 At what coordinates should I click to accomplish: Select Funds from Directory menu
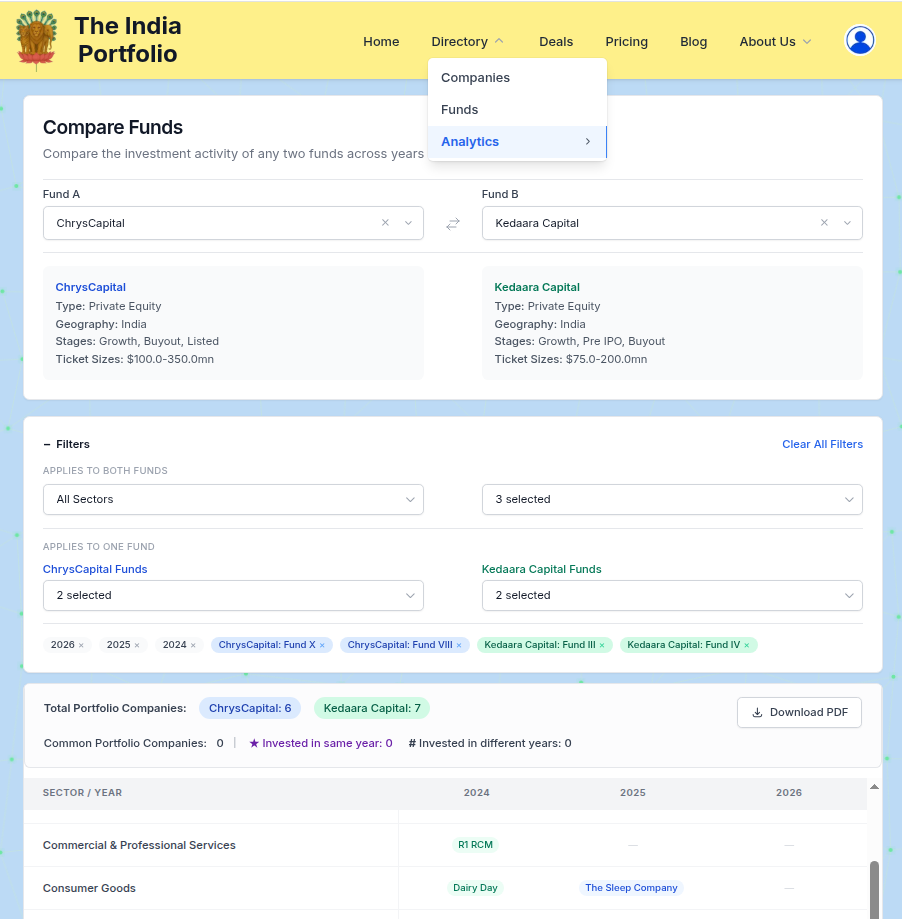(x=517, y=110)
